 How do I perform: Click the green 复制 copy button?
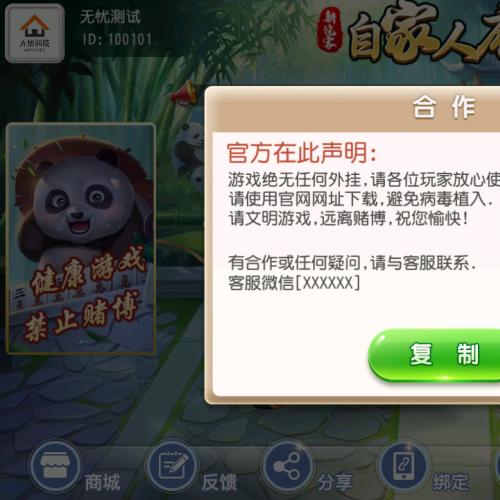434,355
